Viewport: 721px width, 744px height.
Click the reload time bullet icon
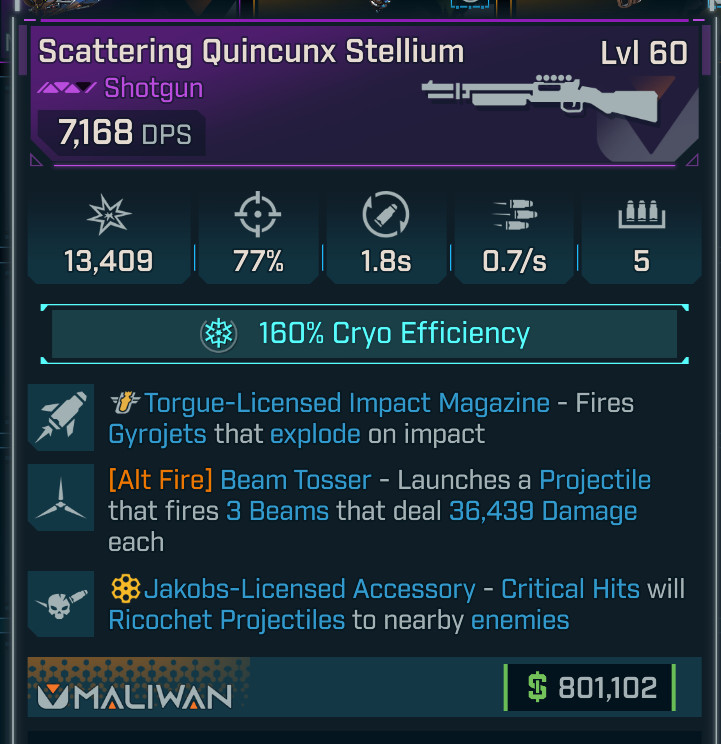click(x=386, y=214)
